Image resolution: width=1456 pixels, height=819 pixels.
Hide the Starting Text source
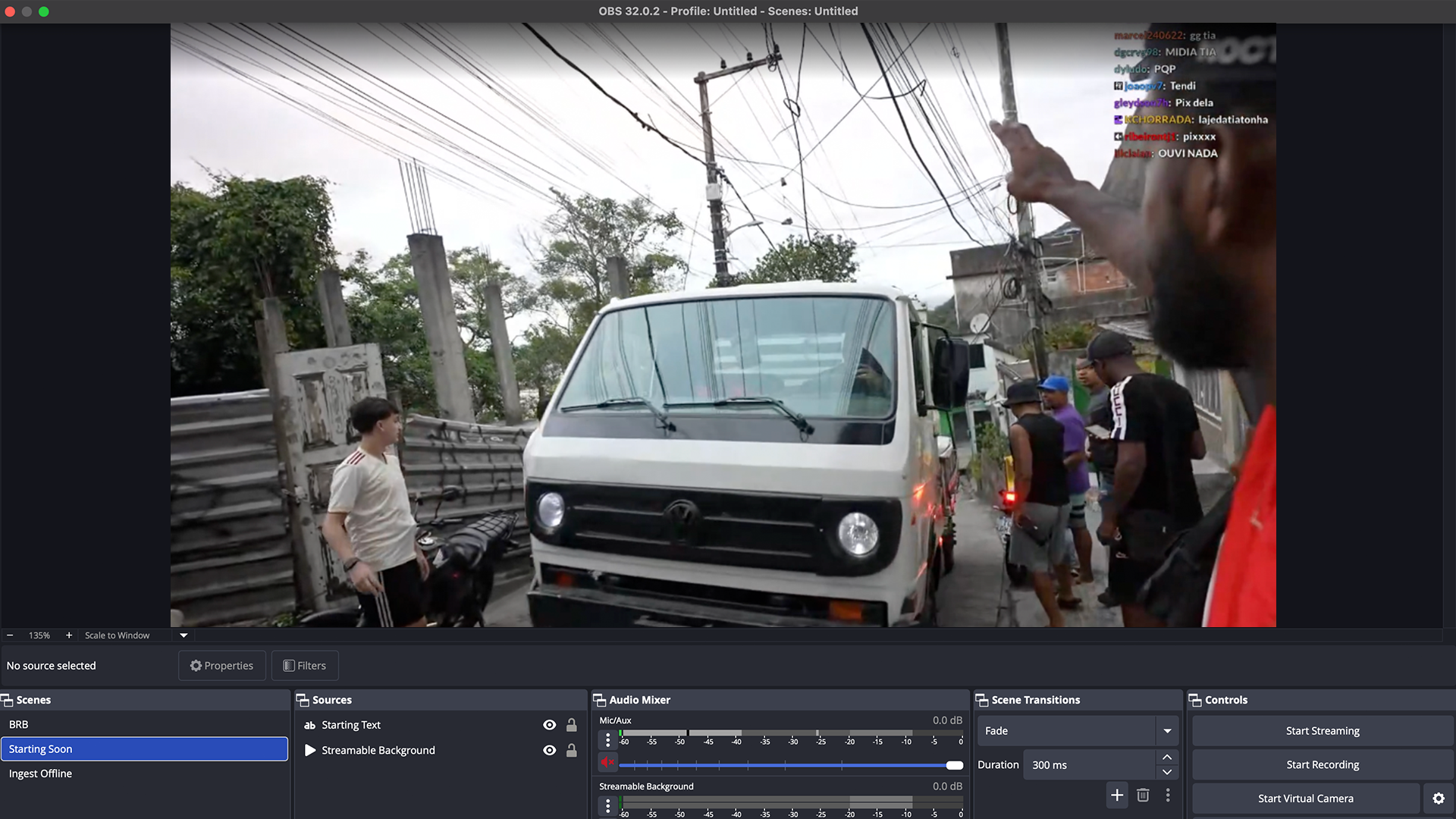pos(550,725)
